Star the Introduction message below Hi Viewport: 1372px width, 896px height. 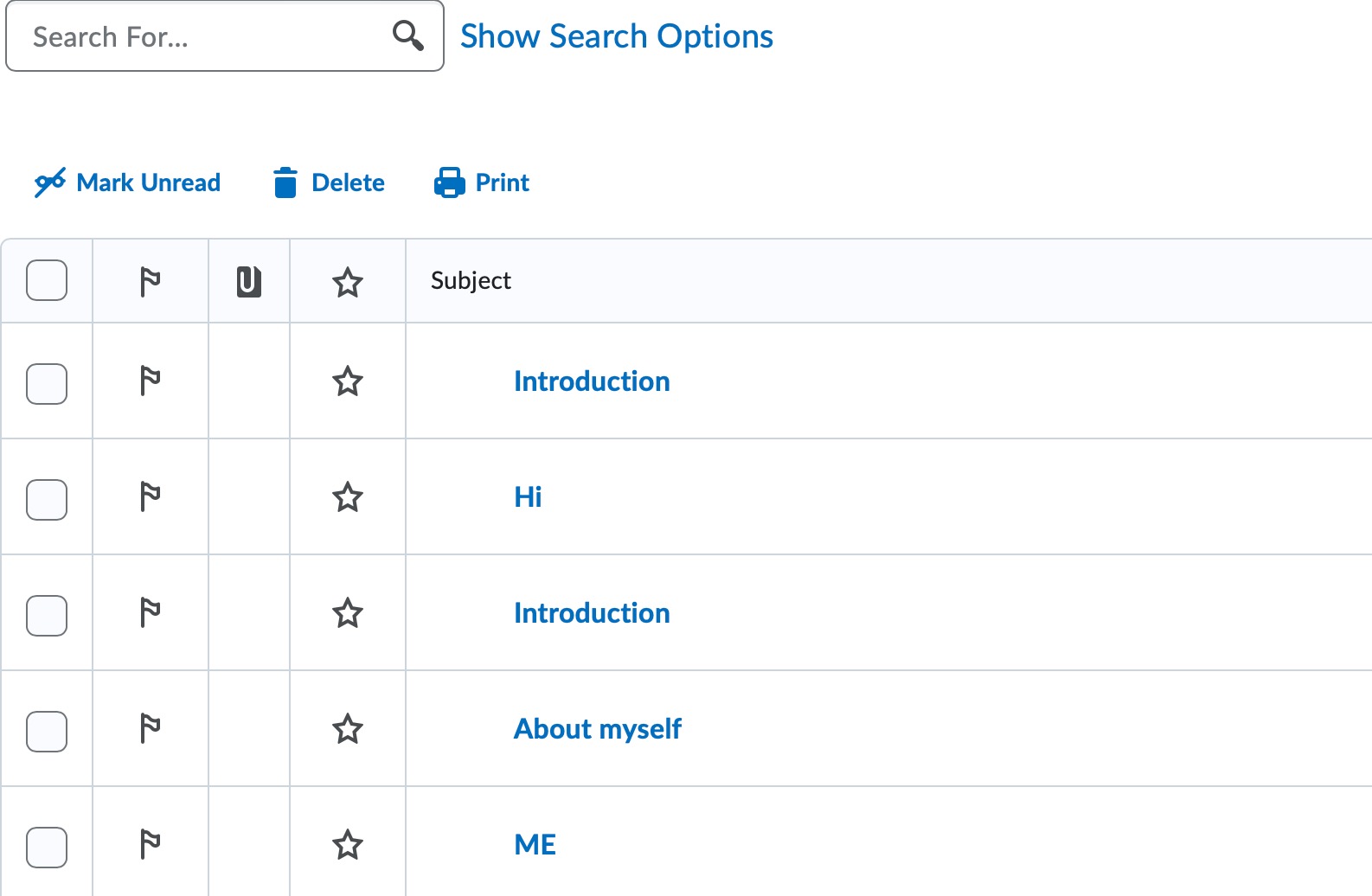point(348,612)
